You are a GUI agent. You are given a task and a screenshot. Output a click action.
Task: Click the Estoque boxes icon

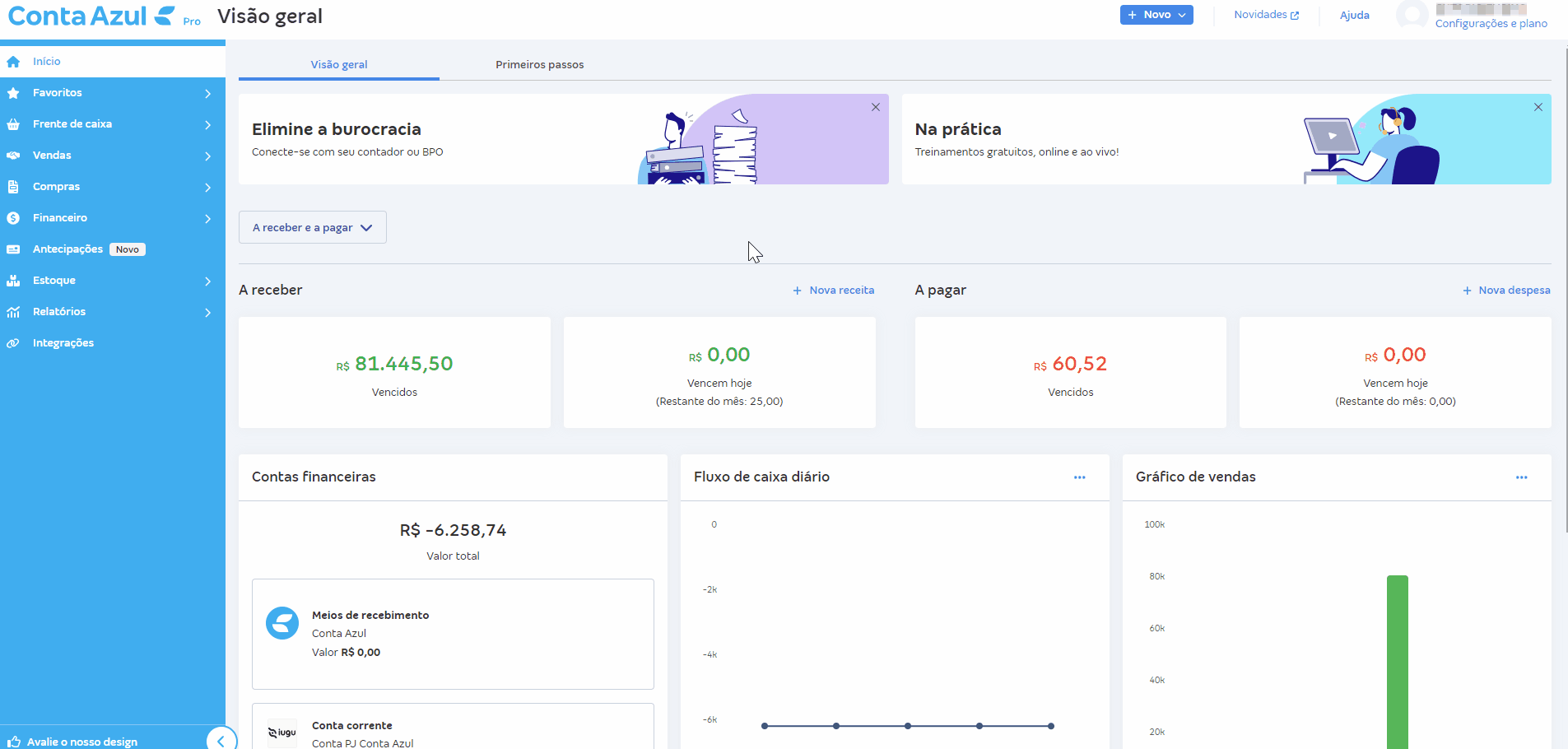(x=13, y=281)
